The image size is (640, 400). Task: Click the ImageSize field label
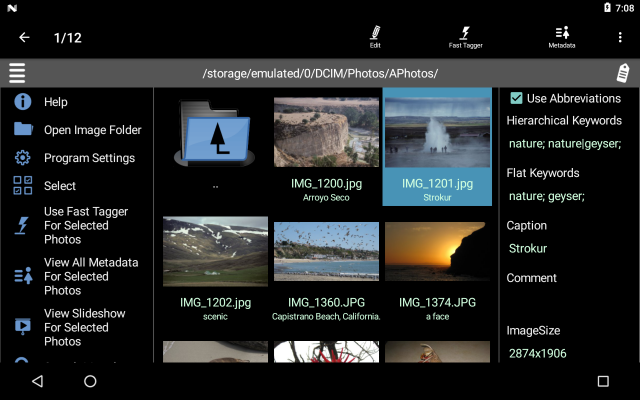click(x=533, y=331)
